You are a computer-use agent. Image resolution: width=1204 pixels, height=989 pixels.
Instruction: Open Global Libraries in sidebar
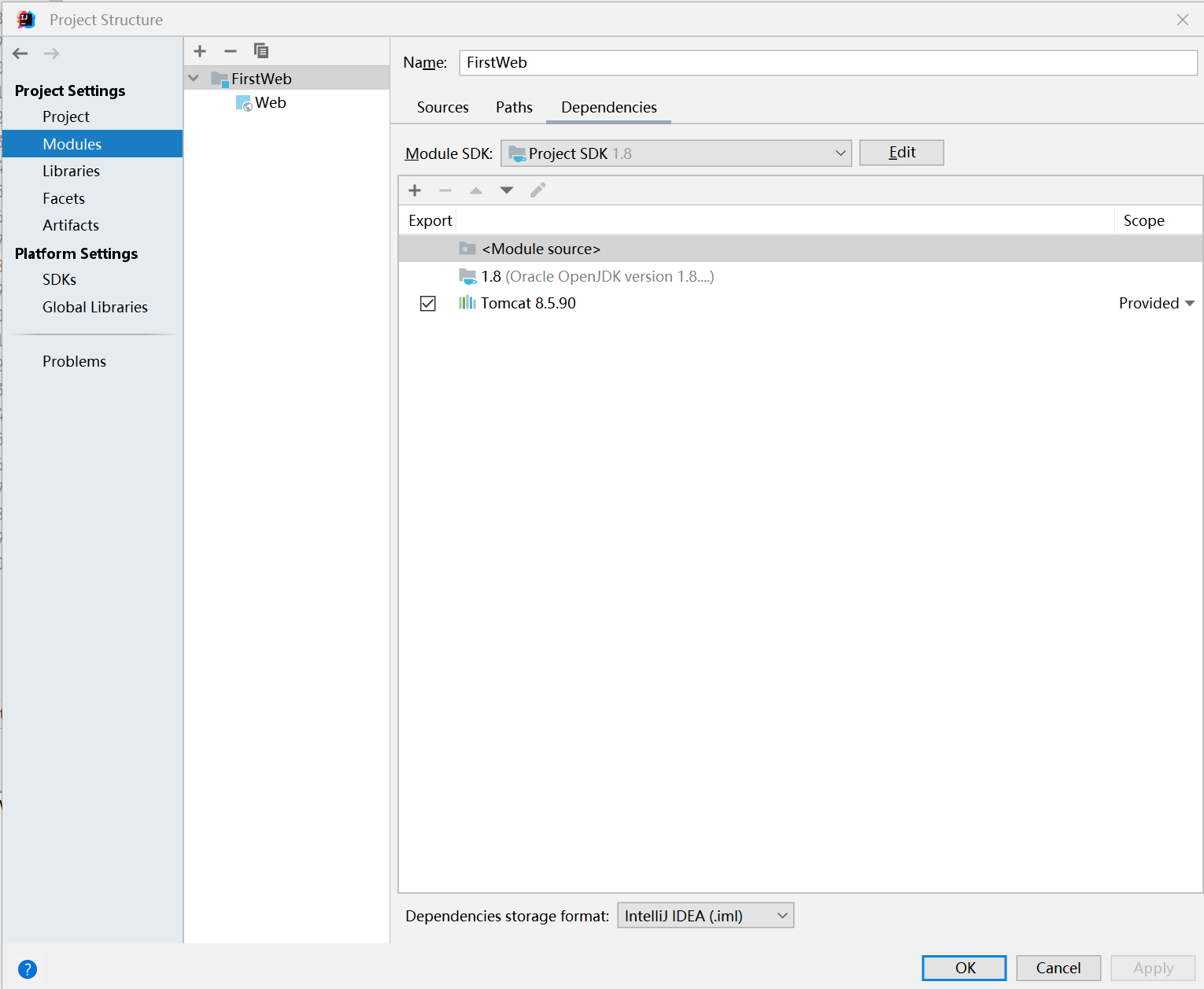95,307
